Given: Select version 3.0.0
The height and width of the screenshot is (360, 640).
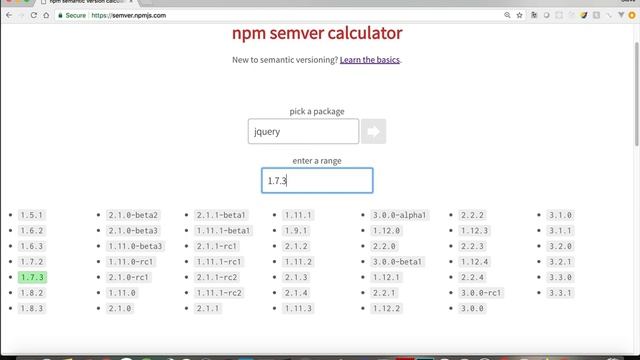Looking at the screenshot, I should tap(472, 308).
